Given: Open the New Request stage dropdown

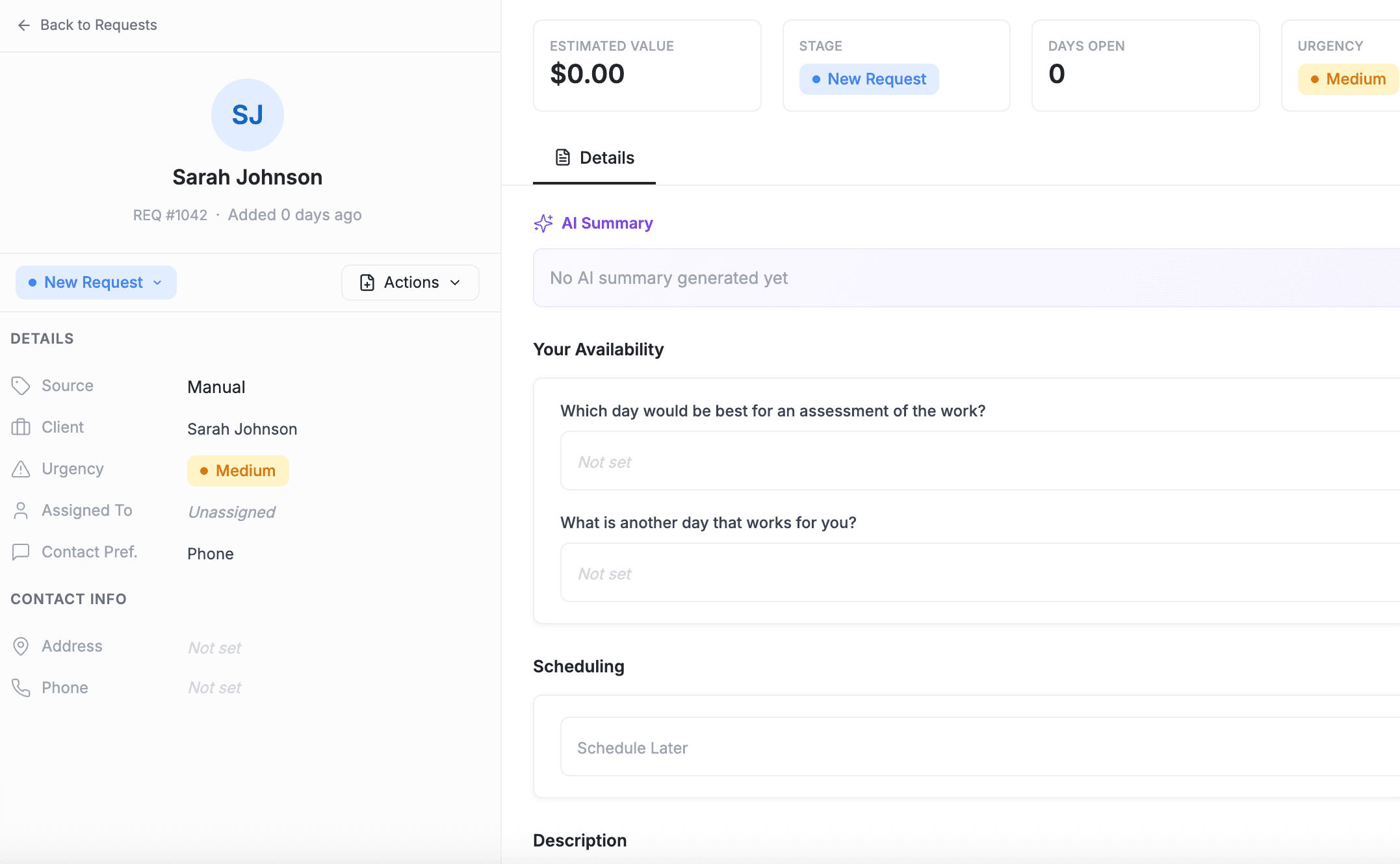Looking at the screenshot, I should (96, 283).
